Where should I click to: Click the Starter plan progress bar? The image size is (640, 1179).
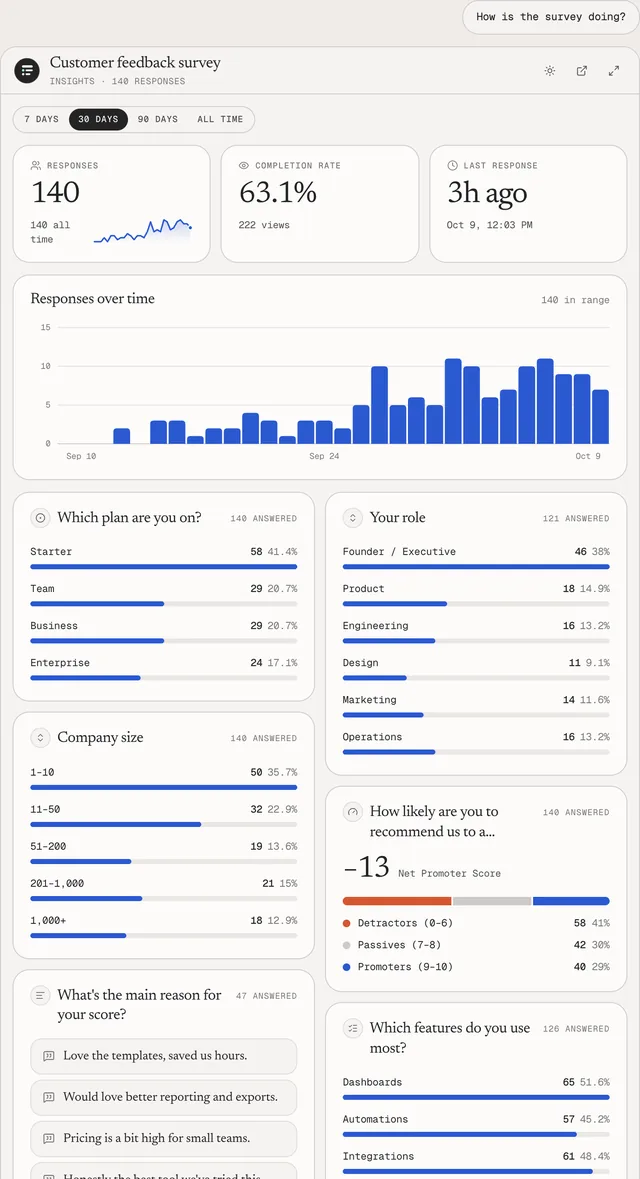164,566
